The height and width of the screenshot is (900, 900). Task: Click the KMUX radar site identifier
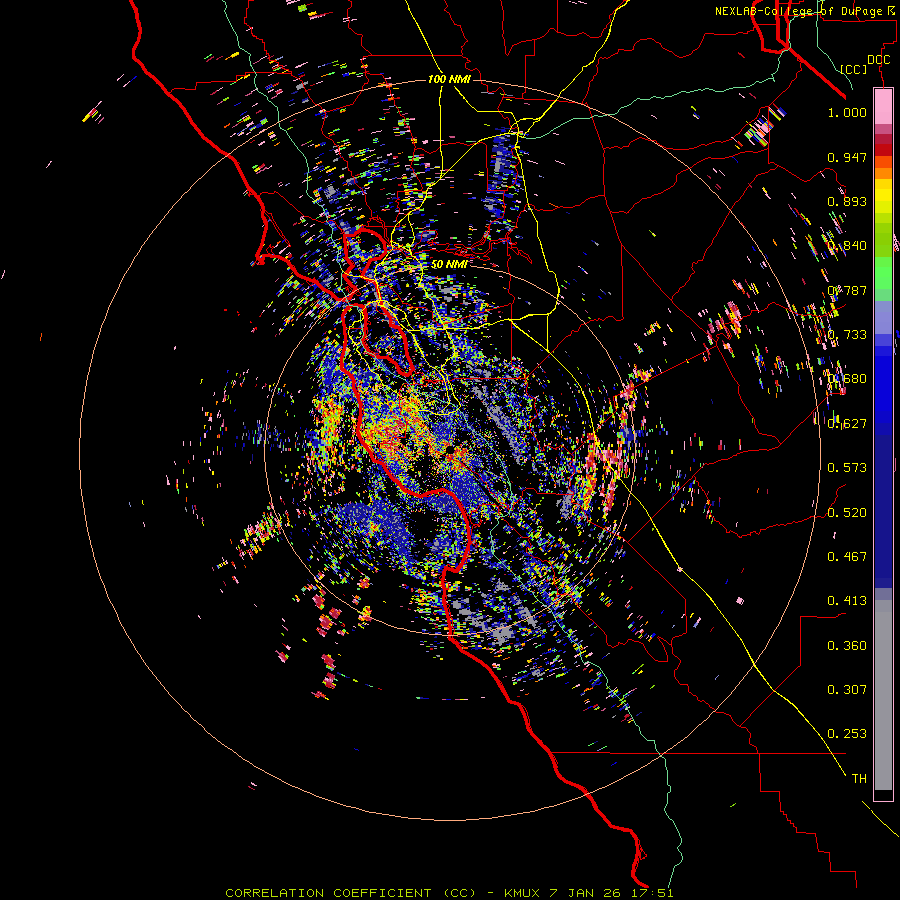tap(523, 893)
